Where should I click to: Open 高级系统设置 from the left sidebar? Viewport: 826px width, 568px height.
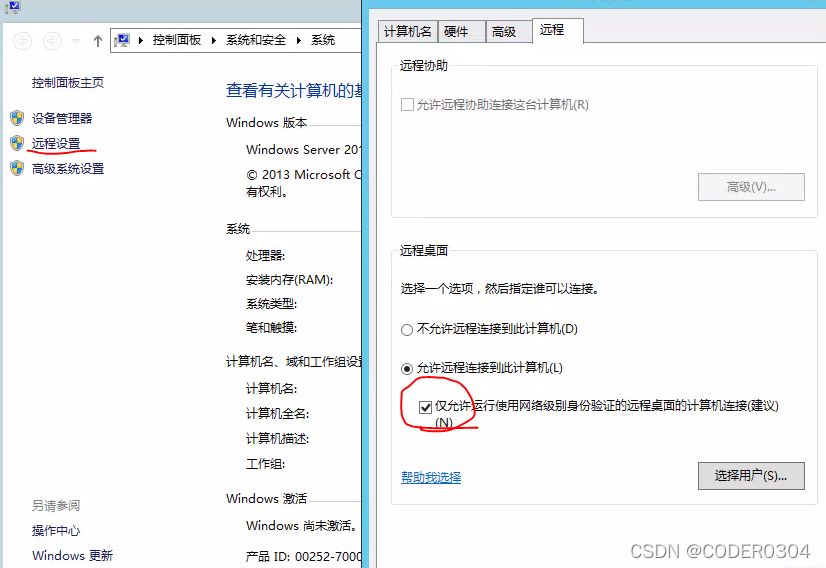(x=68, y=169)
